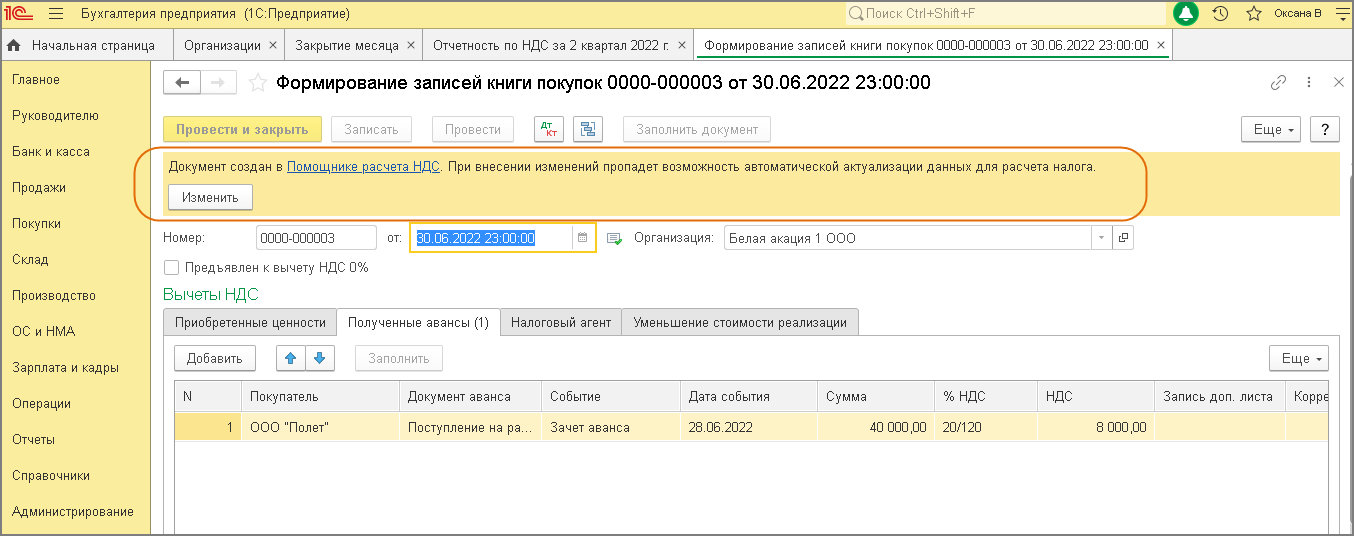Click the Записать button
This screenshot has height=536, width=1354.
point(371,129)
